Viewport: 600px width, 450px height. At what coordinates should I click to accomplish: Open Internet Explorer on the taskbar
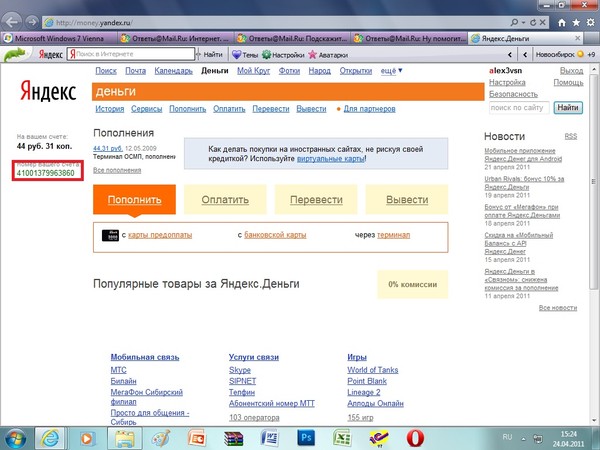(x=51, y=438)
